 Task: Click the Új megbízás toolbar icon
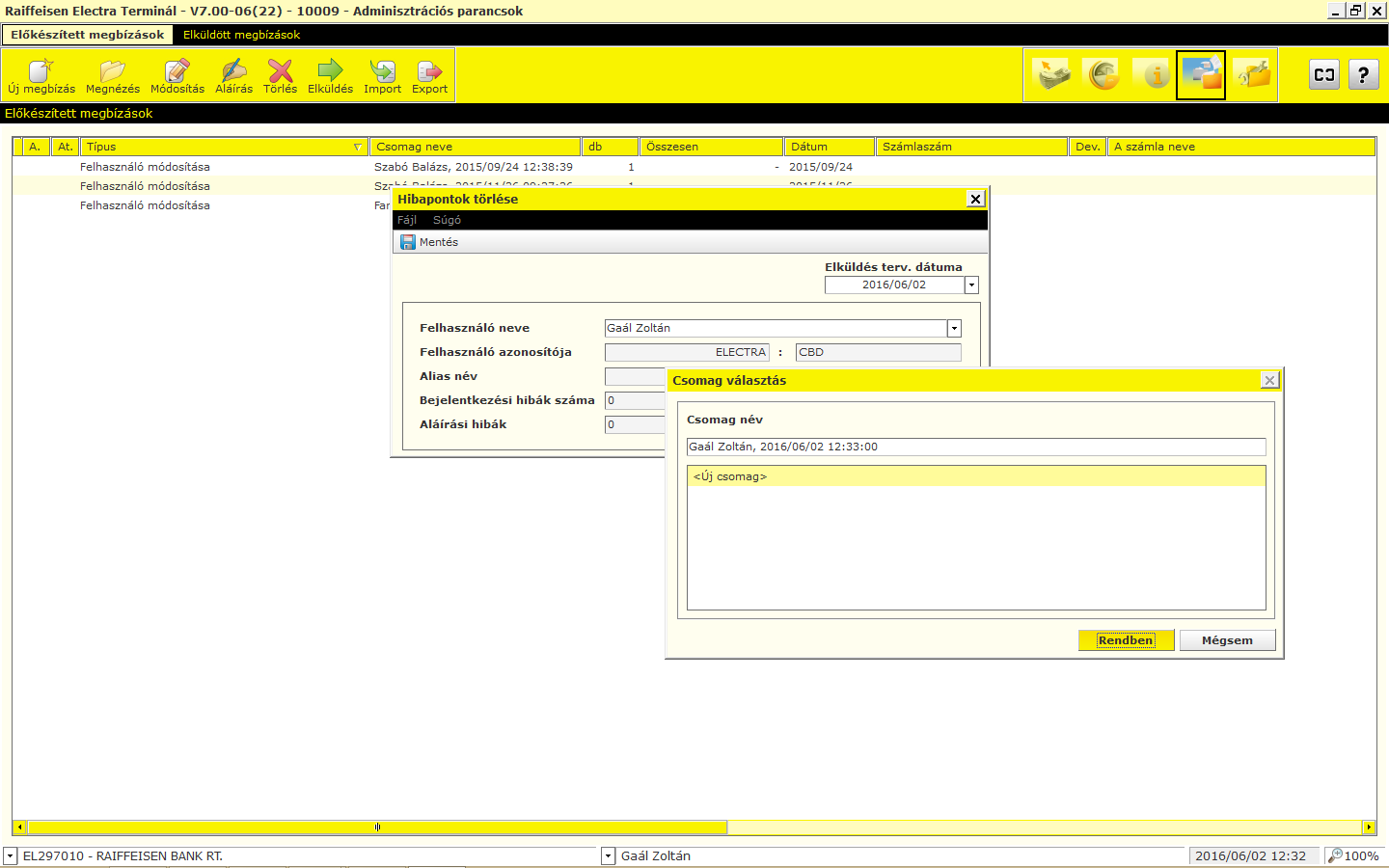[41, 70]
